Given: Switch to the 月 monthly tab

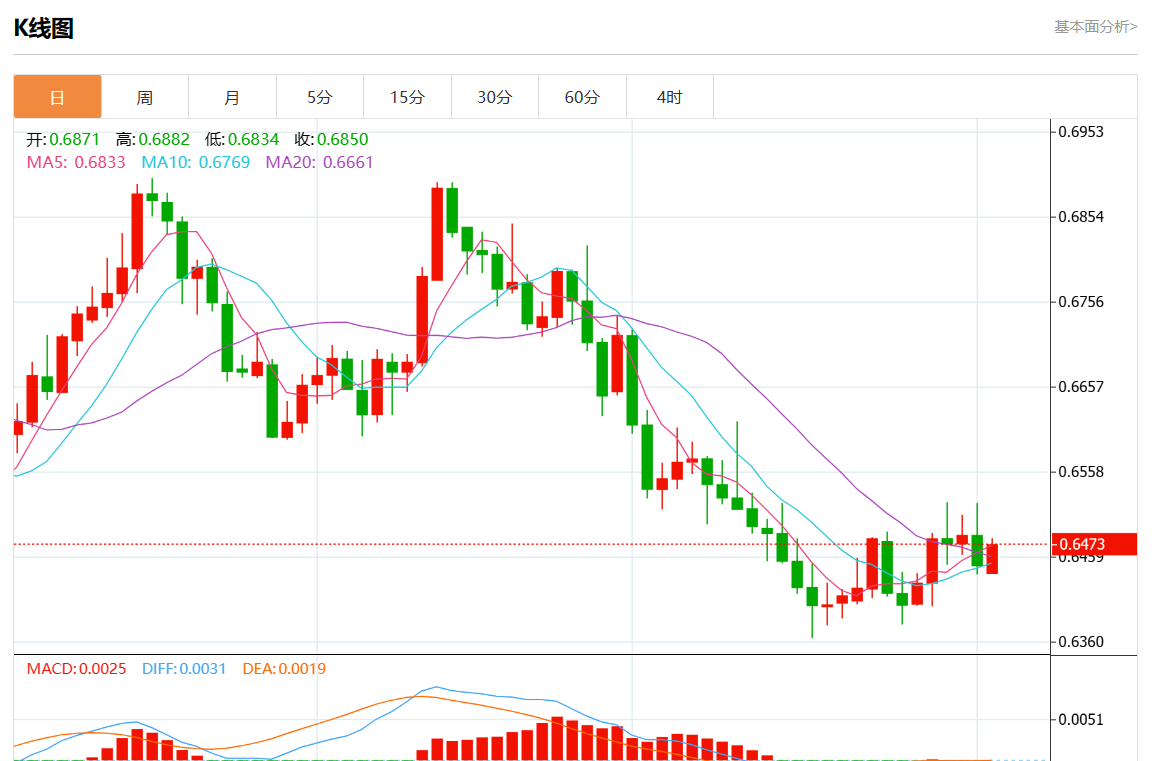Looking at the screenshot, I should (x=232, y=97).
